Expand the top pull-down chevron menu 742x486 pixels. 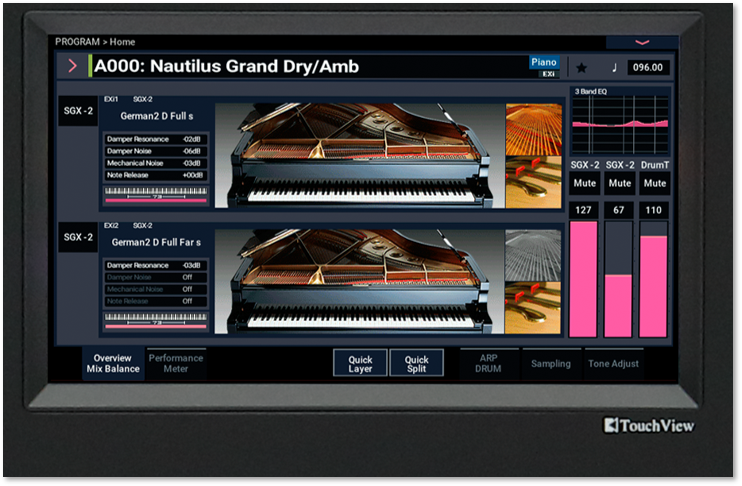tap(642, 43)
